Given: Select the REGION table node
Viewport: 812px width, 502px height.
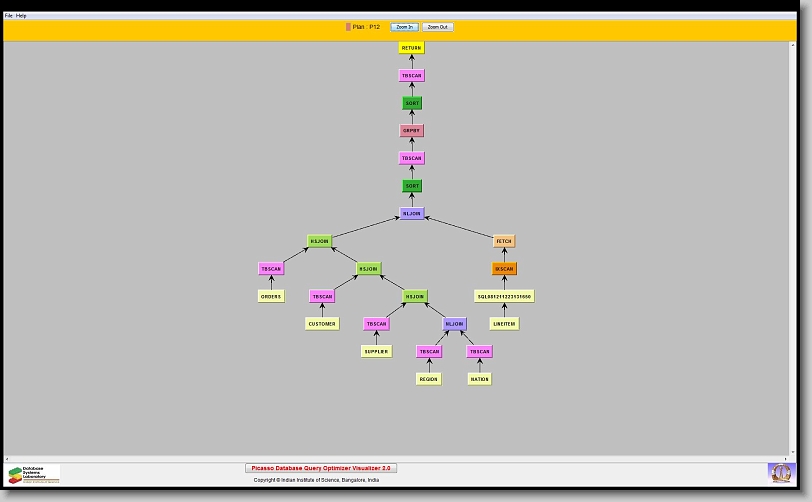Looking at the screenshot, I should point(429,379).
